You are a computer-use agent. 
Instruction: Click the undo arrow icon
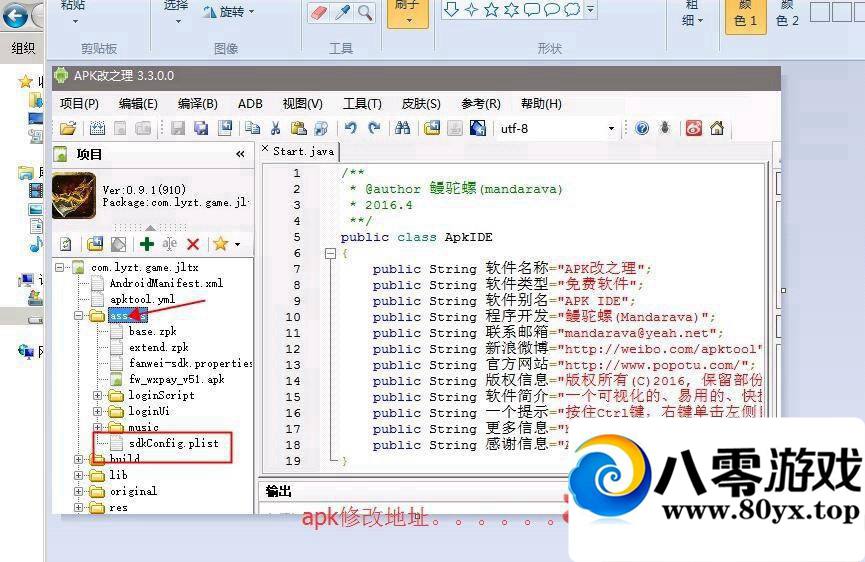click(350, 129)
